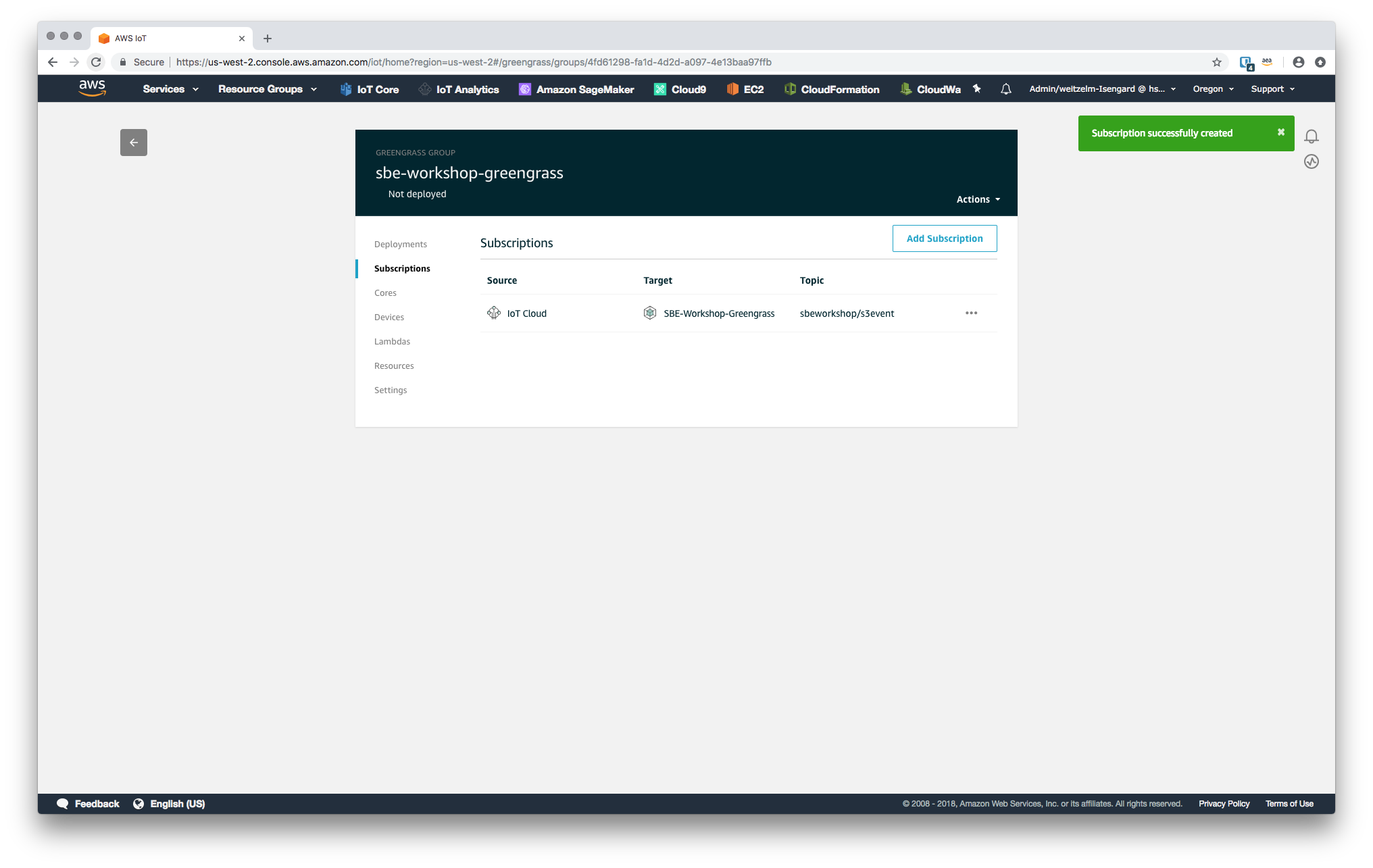Expand the Resource Groups dropdown
This screenshot has width=1373, height=868.
click(268, 89)
